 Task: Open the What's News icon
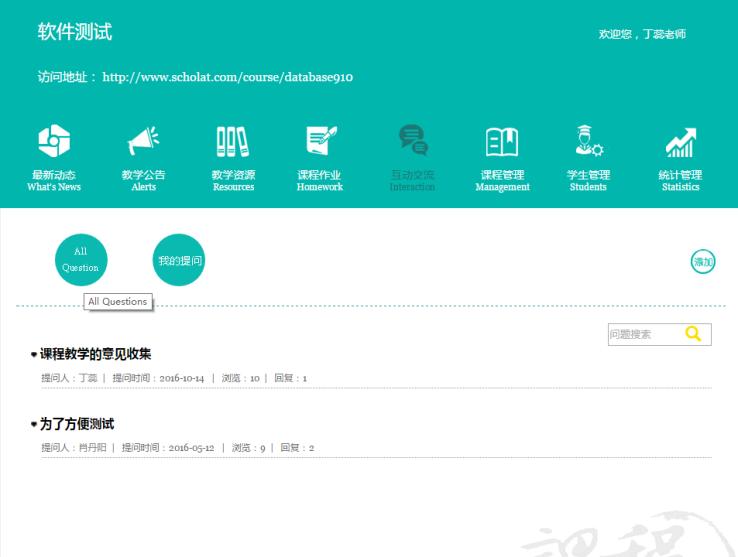54,143
